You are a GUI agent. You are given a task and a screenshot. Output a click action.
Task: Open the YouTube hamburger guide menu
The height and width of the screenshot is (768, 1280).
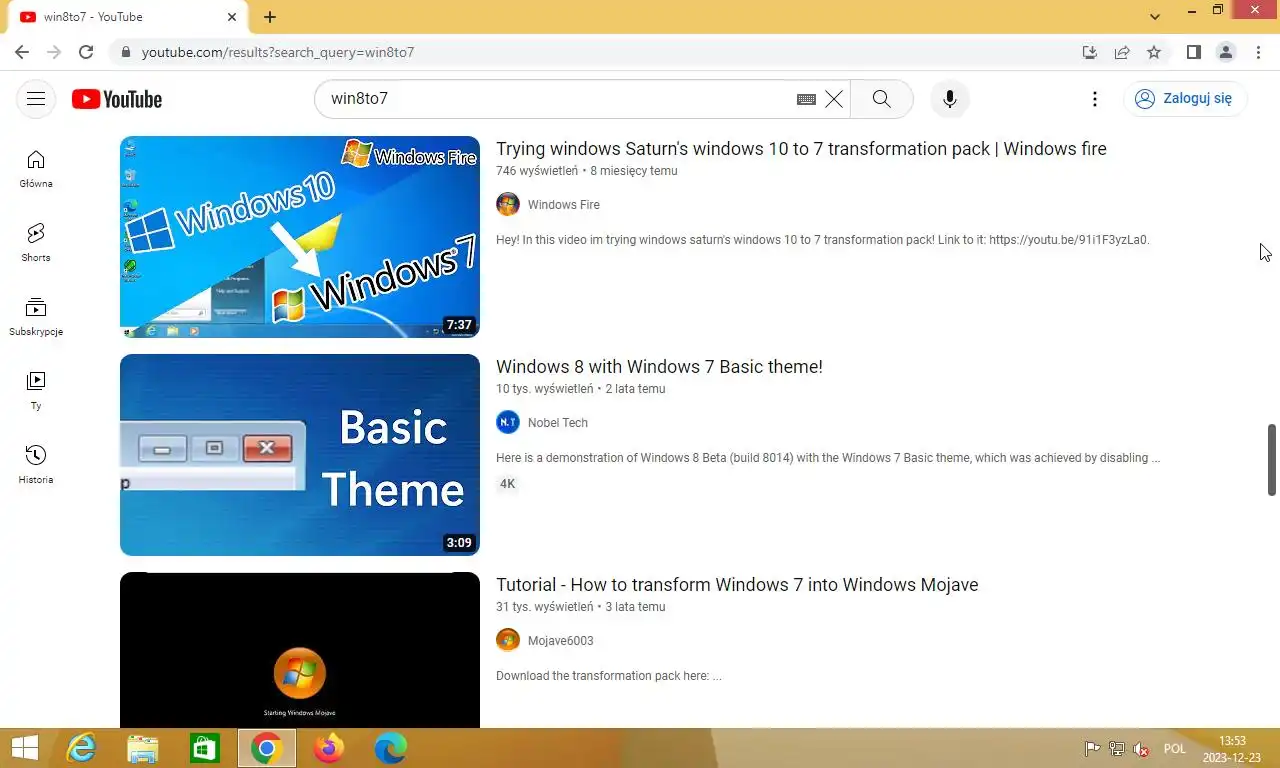pyautogui.click(x=36, y=99)
